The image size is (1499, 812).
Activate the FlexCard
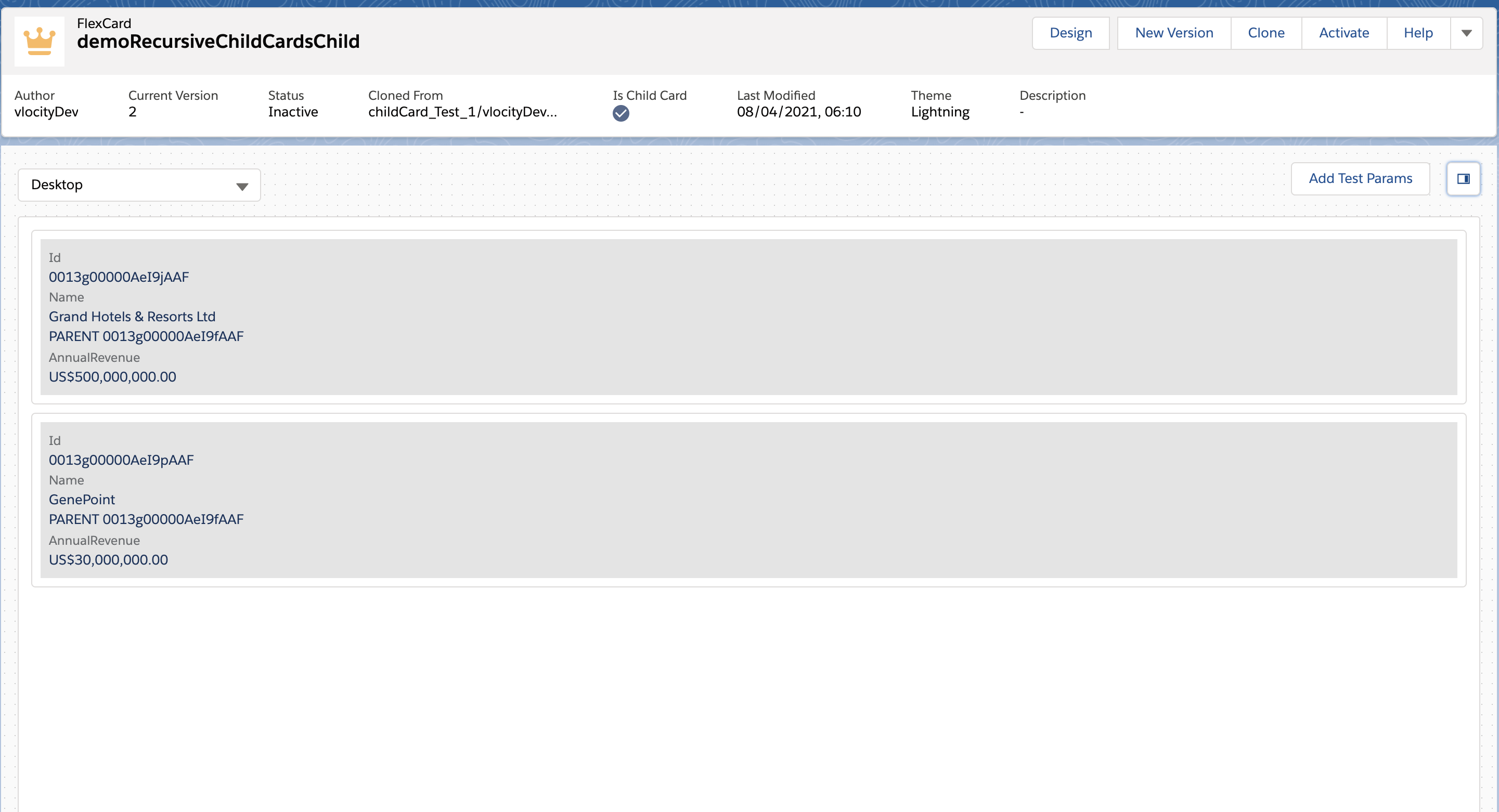pos(1344,33)
